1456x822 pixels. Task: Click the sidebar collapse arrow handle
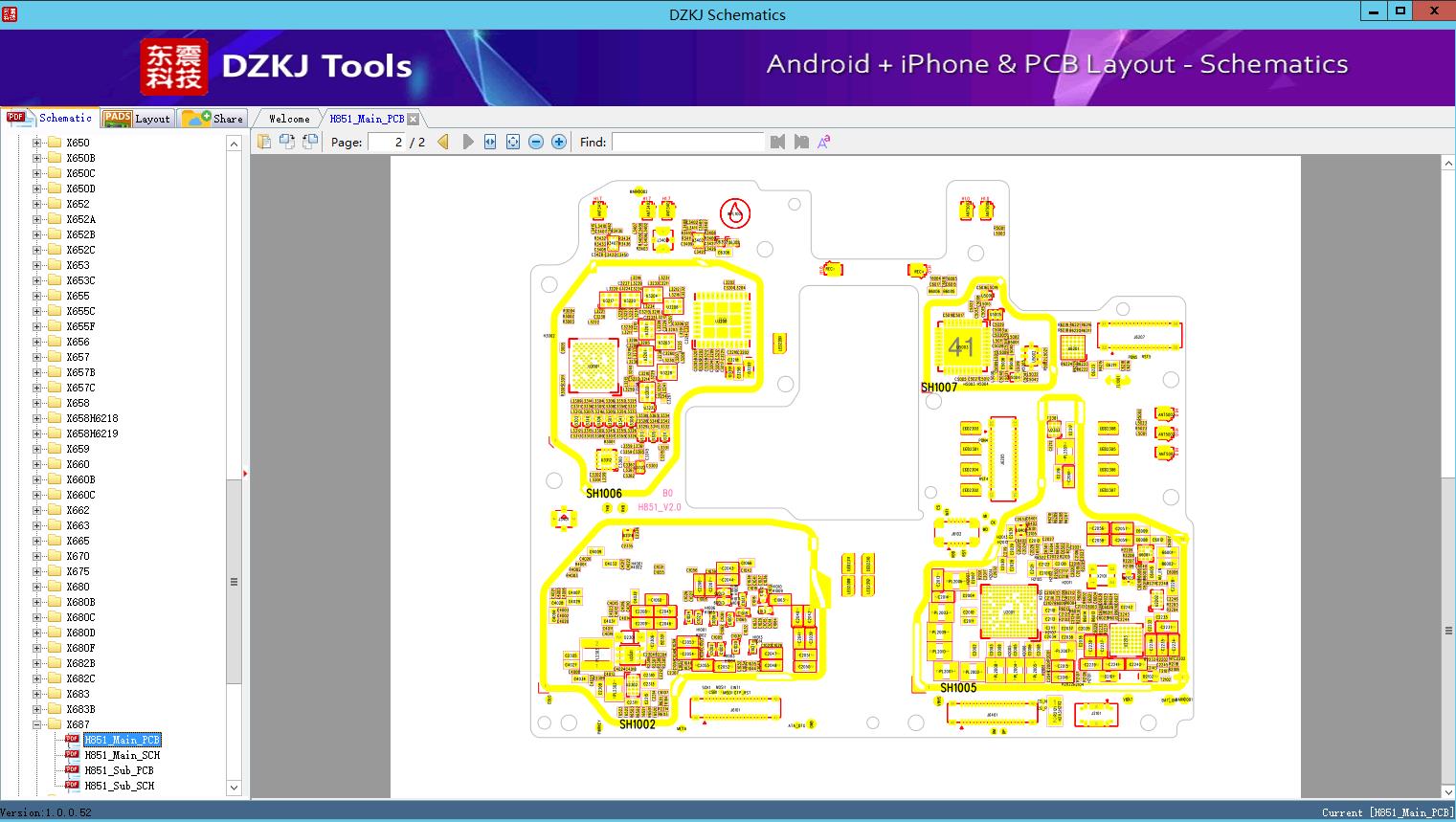pyautogui.click(x=245, y=473)
